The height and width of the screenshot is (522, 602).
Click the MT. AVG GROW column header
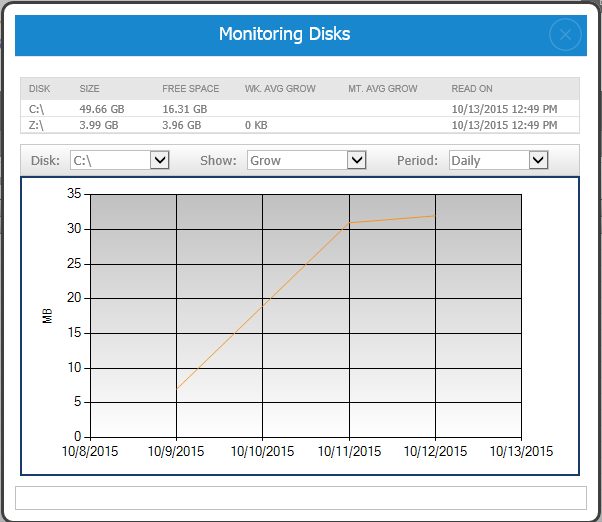click(x=383, y=89)
